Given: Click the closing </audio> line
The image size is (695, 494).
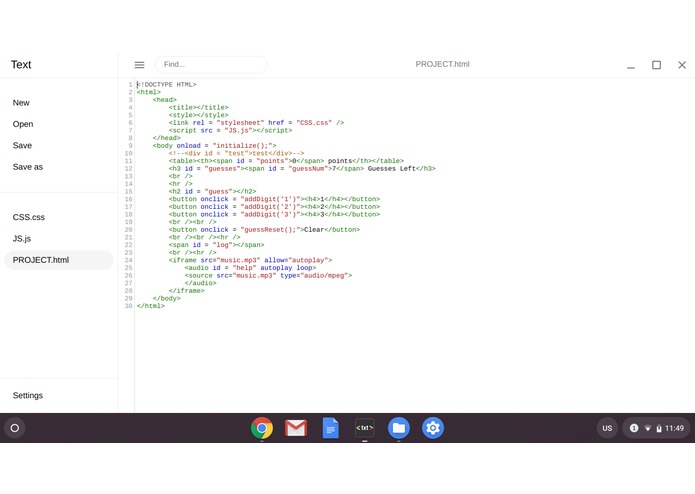Looking at the screenshot, I should [200, 283].
